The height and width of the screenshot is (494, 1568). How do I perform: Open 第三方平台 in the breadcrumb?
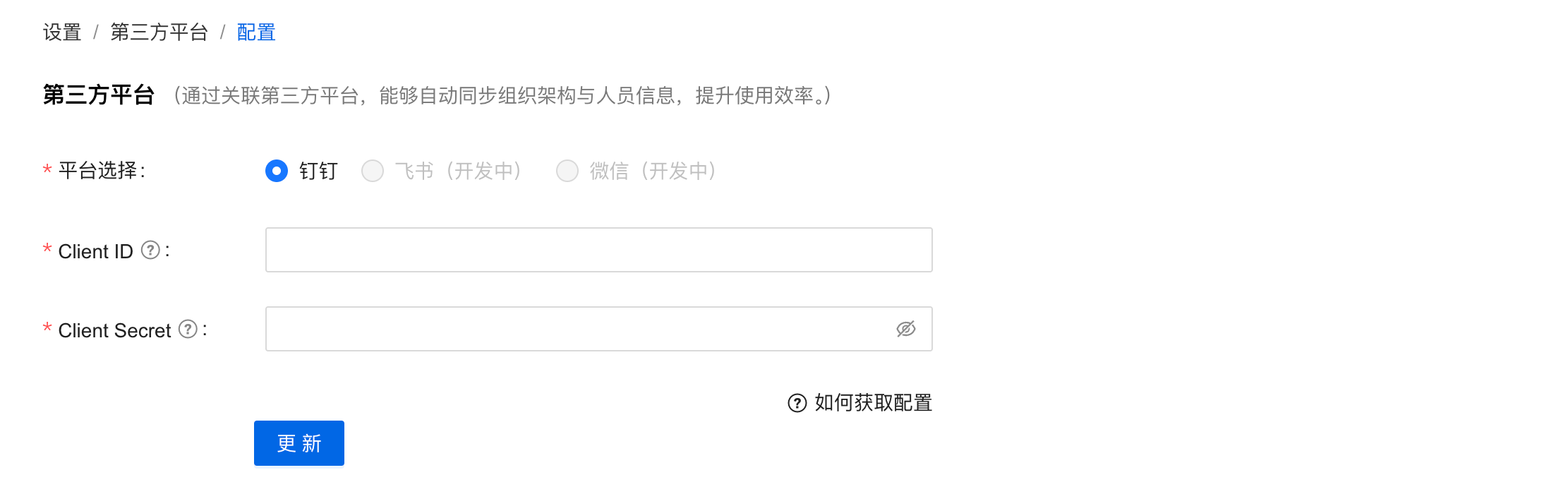159,32
